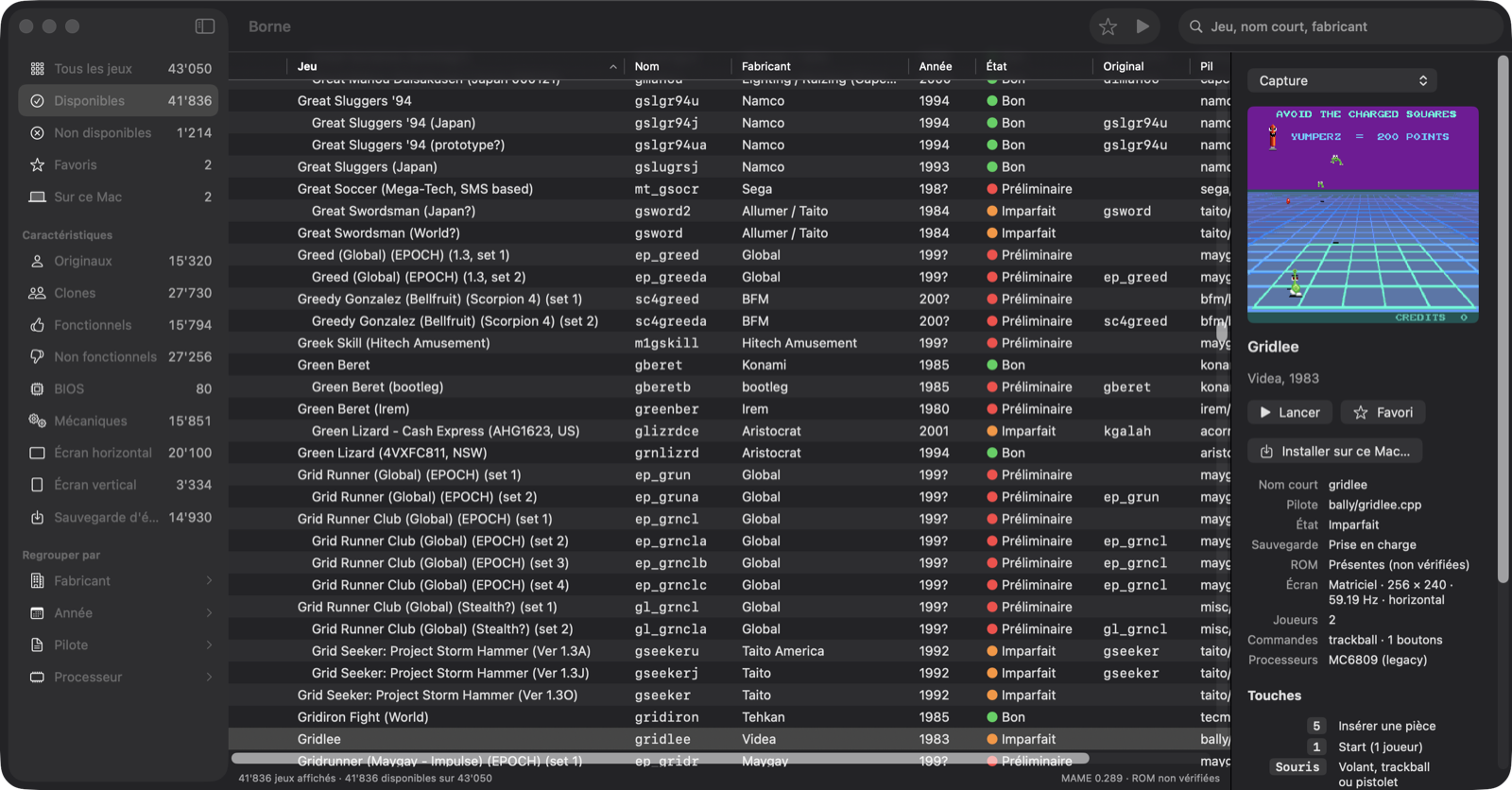1512x790 pixels.
Task: Select Great Sluggers '94 (Japan) row
Action: pos(730,123)
